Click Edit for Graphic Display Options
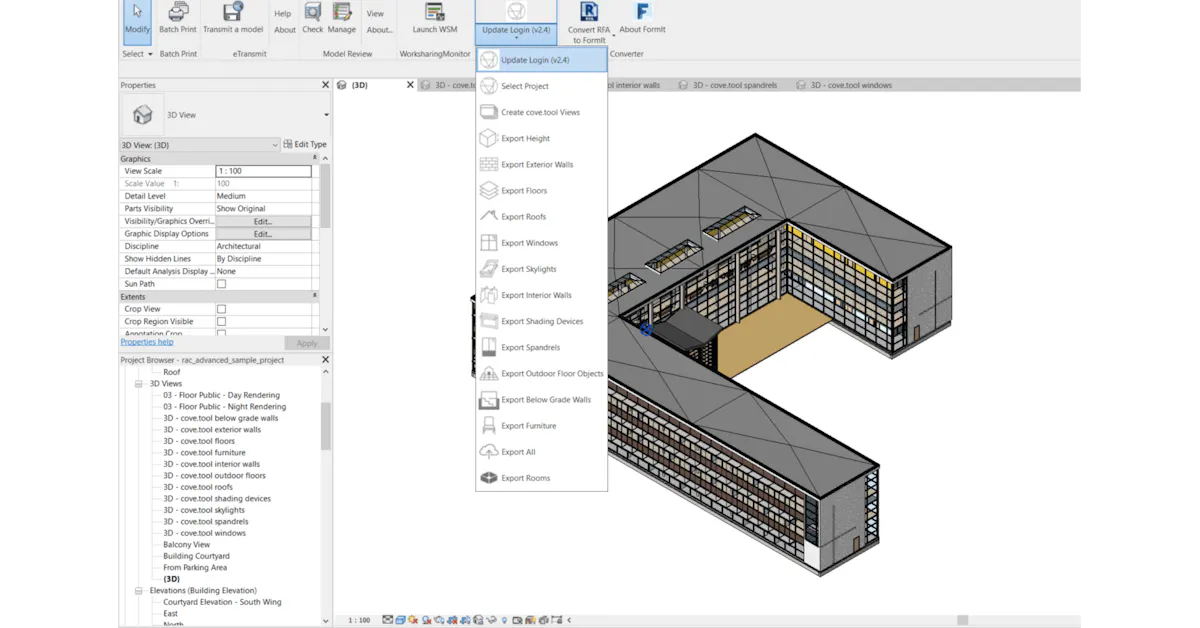The height and width of the screenshot is (628, 1200). click(x=263, y=234)
